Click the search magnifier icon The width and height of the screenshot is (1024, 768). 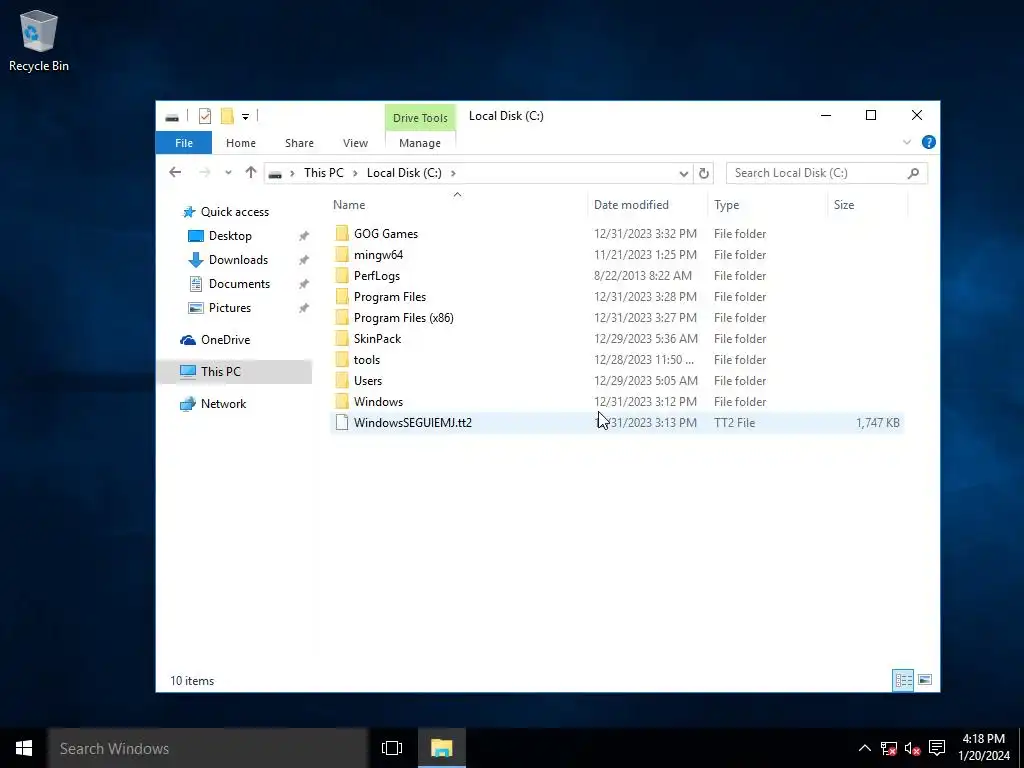point(914,173)
